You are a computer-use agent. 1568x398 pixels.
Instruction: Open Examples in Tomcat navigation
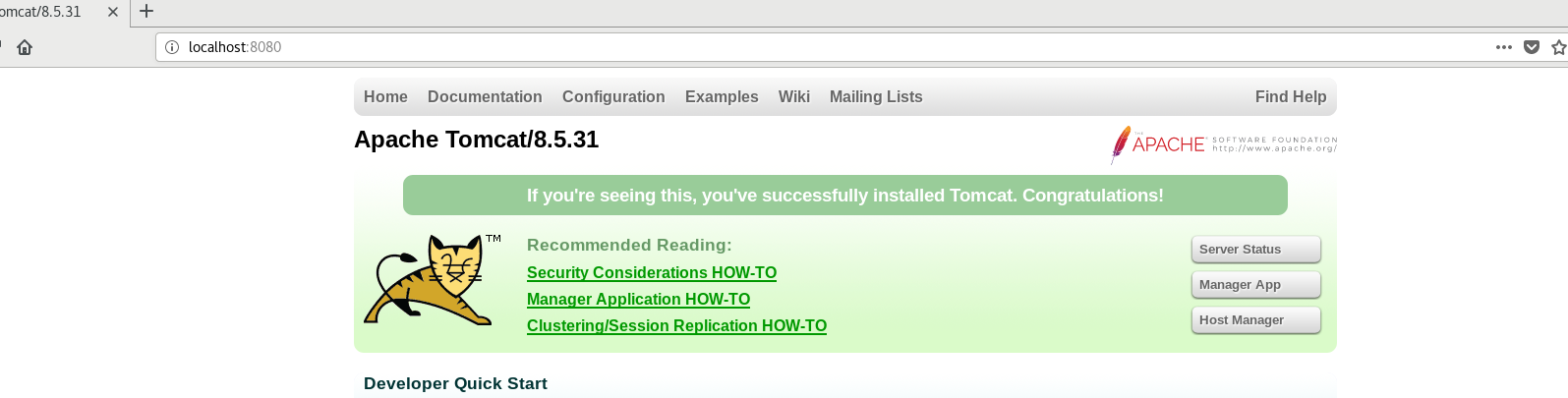click(x=722, y=96)
